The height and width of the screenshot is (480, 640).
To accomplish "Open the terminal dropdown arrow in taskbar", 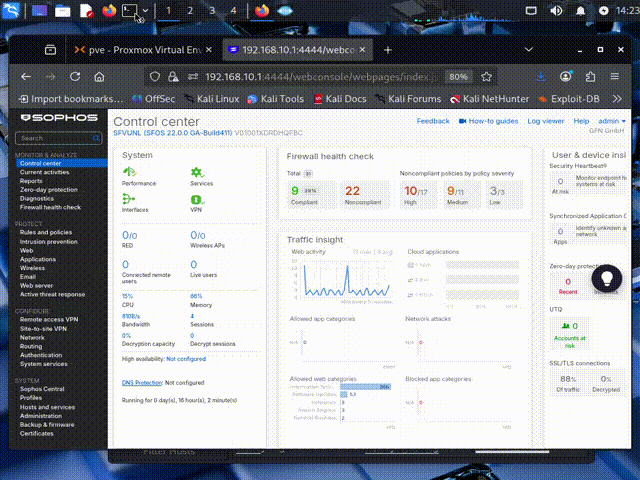I will (x=146, y=11).
